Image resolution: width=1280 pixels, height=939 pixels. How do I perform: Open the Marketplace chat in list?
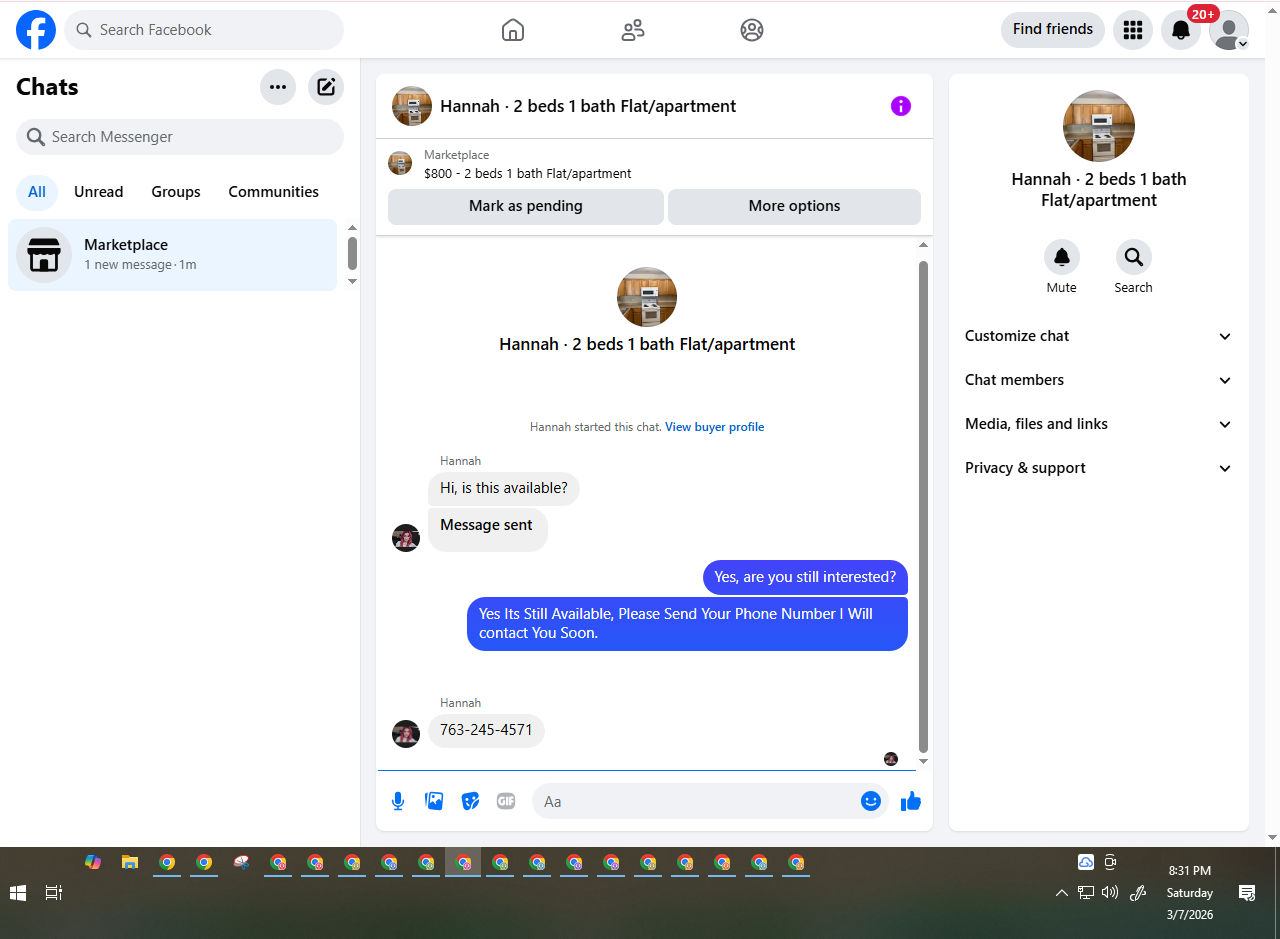pos(173,255)
